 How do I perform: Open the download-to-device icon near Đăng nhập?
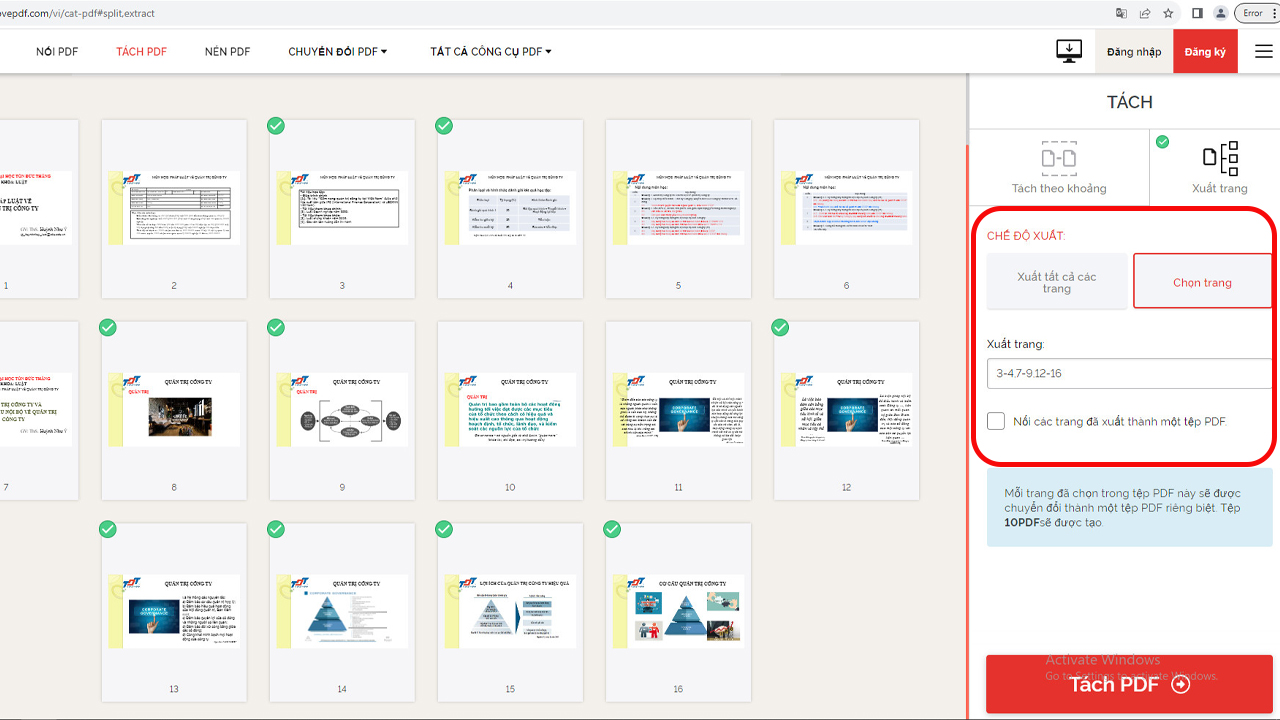tap(1068, 51)
